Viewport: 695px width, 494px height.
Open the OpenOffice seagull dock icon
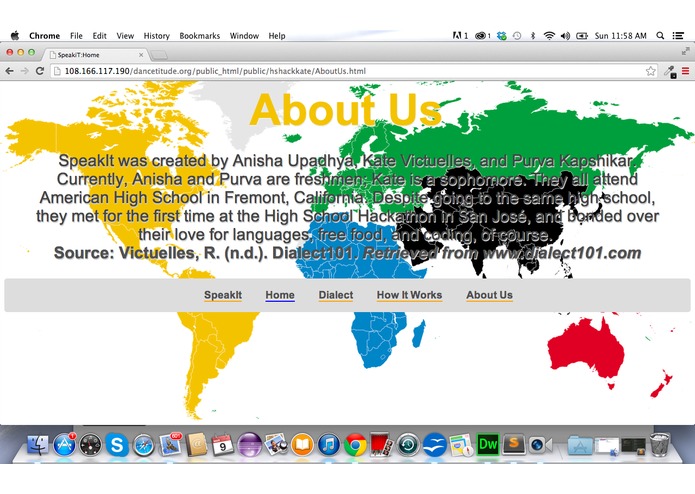[434, 445]
